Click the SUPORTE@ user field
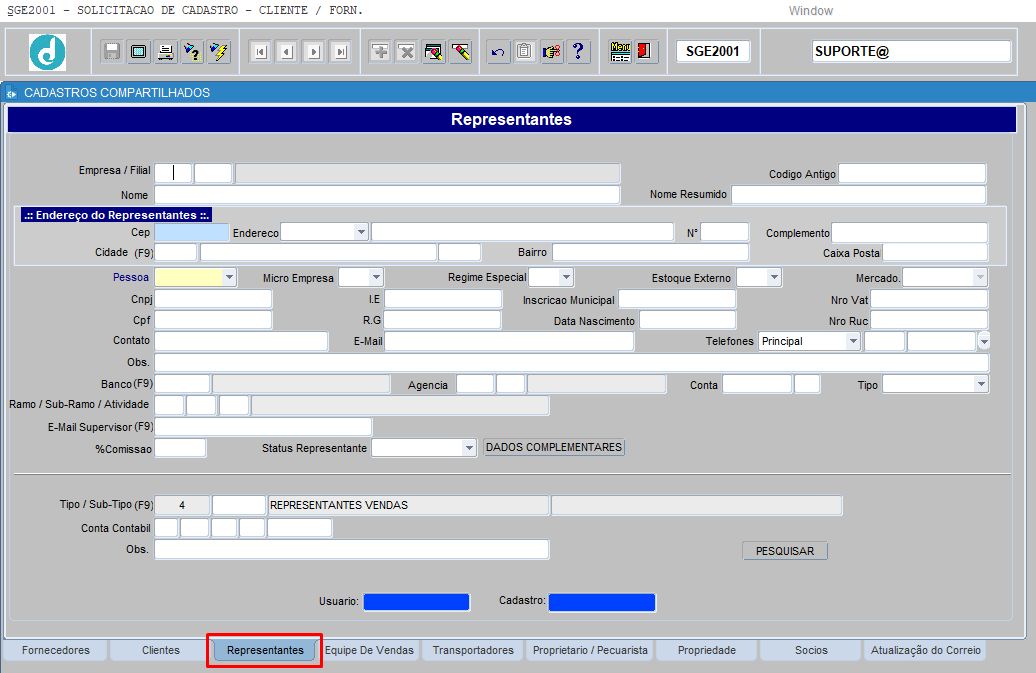This screenshot has height=673, width=1036. [912, 52]
